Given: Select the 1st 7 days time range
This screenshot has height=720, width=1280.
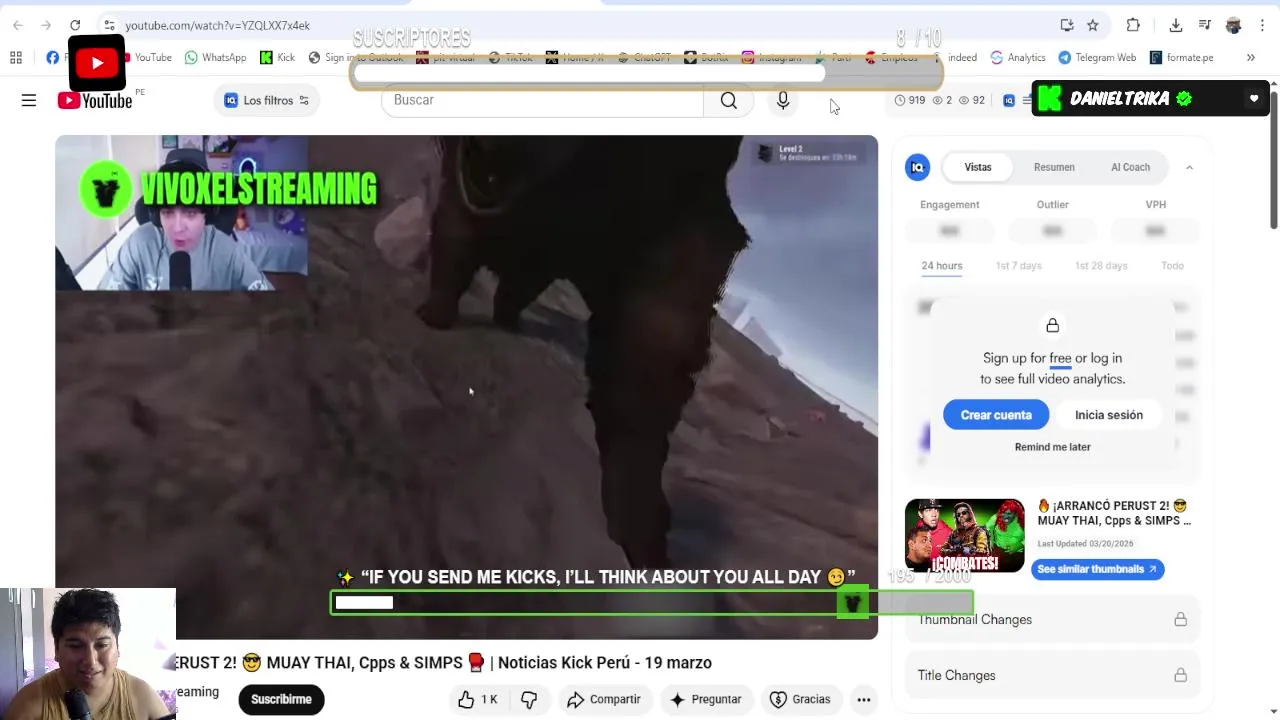Looking at the screenshot, I should [1018, 265].
